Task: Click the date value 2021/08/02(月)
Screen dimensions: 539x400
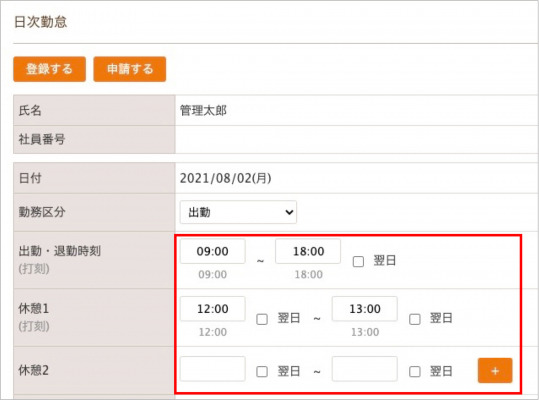Action: 226,178
